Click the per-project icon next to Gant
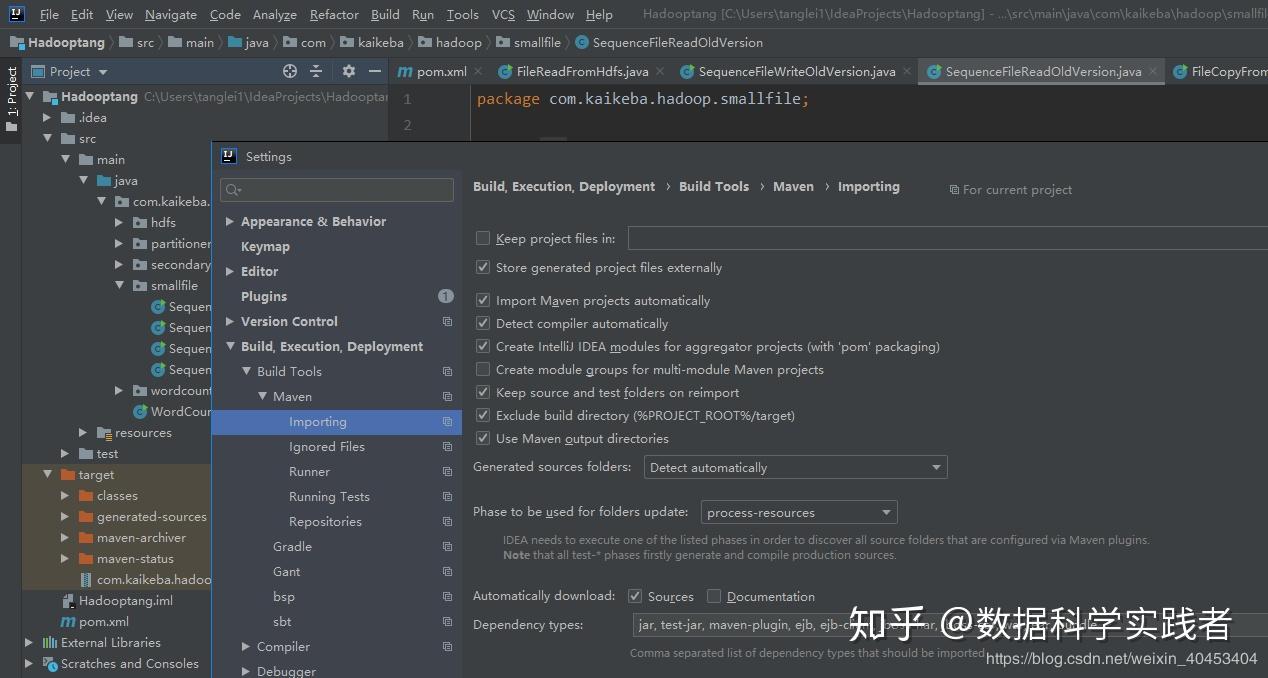1268x678 pixels. [447, 572]
